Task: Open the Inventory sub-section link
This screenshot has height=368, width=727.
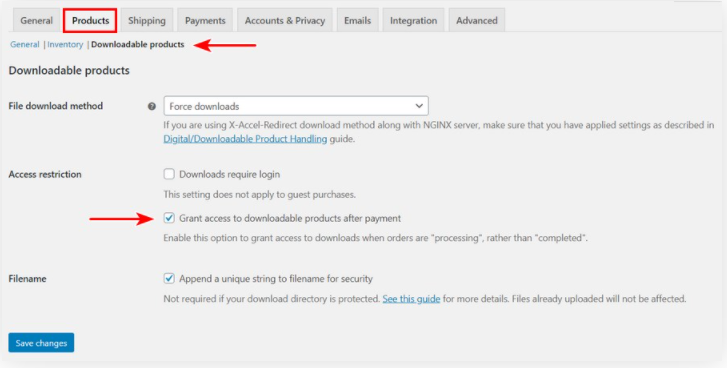Action: pos(65,44)
